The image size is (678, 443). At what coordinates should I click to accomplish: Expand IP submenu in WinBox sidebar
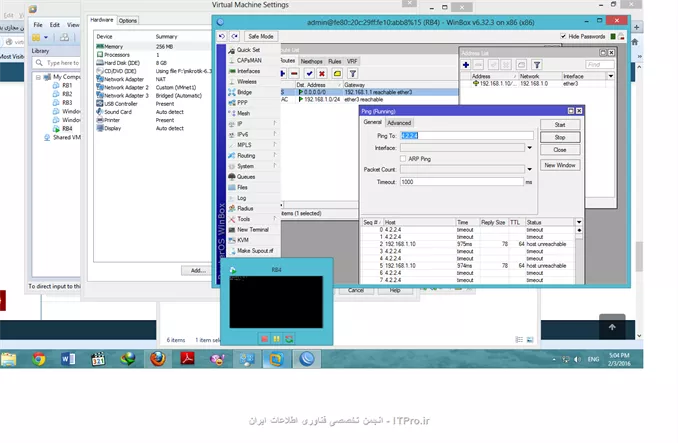pos(275,124)
